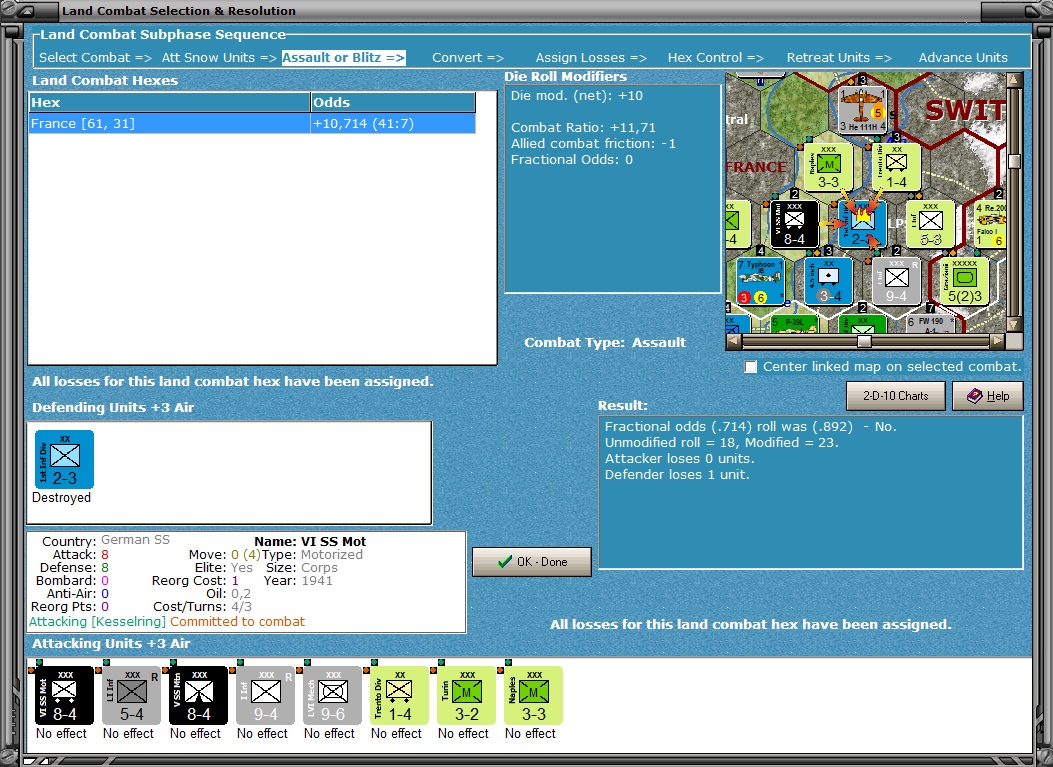Select the Advance Units subphase
This screenshot has width=1053, height=767.
(963, 58)
